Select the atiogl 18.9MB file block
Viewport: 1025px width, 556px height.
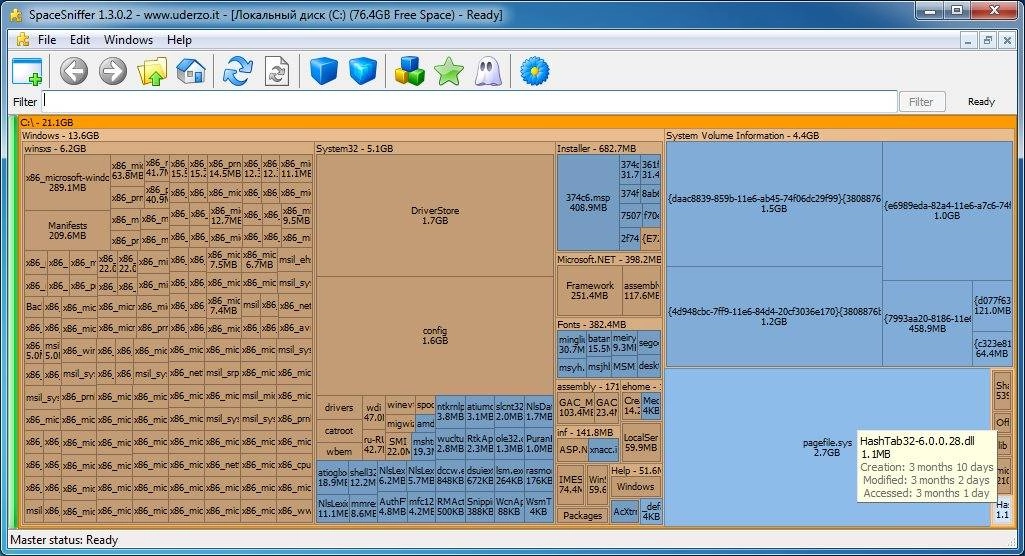coord(332,477)
